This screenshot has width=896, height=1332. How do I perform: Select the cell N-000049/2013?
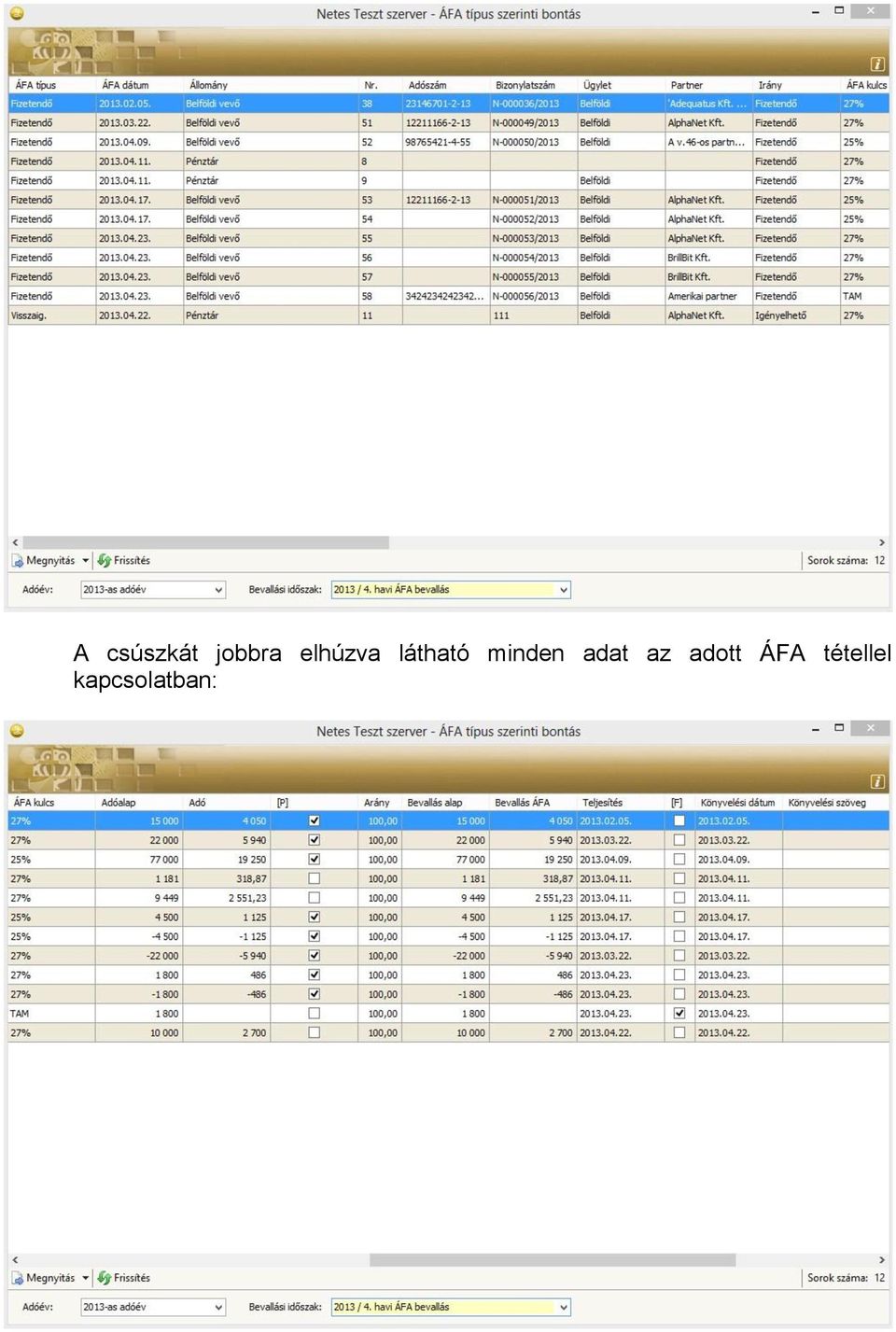coord(533,123)
